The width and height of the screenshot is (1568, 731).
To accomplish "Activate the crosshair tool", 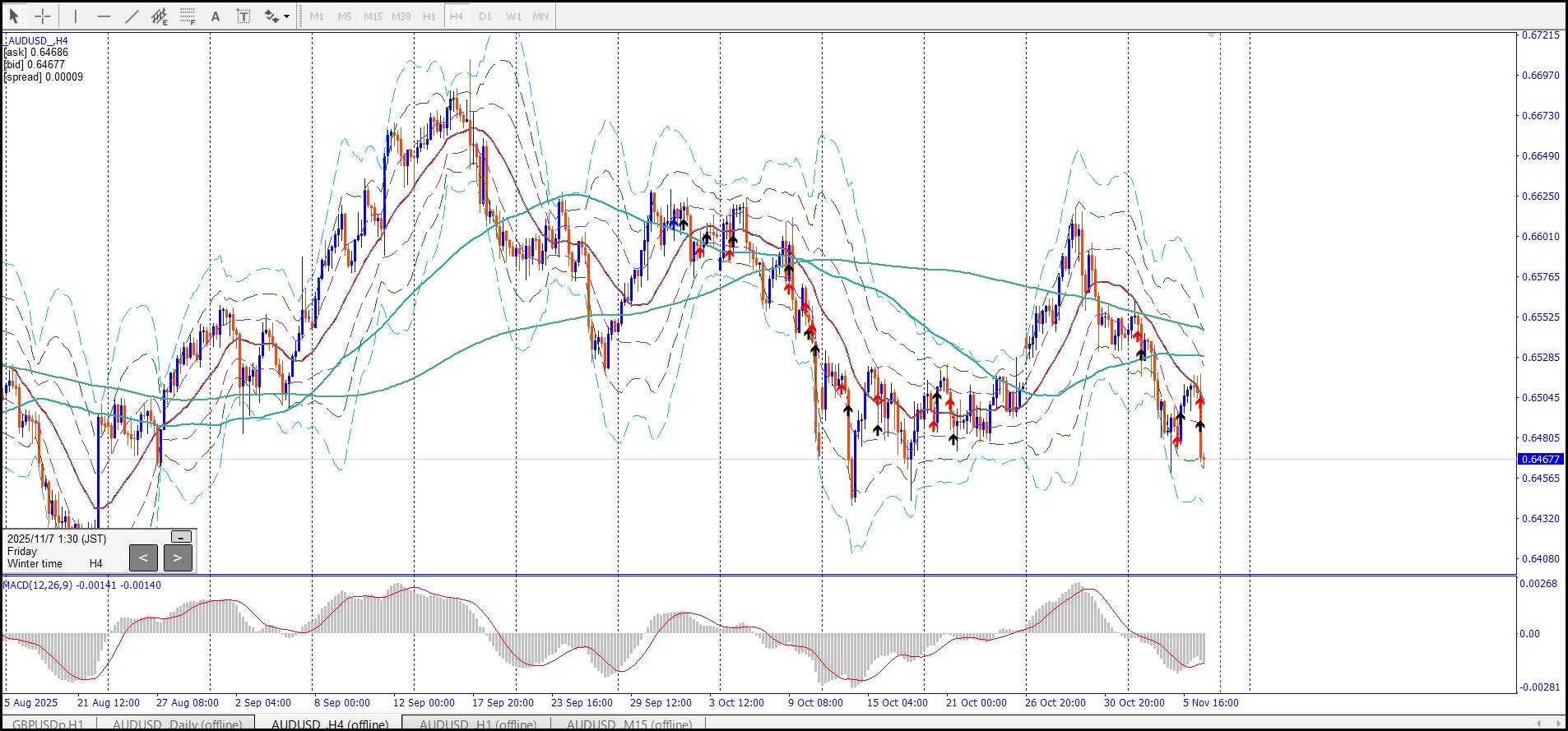I will click(43, 16).
